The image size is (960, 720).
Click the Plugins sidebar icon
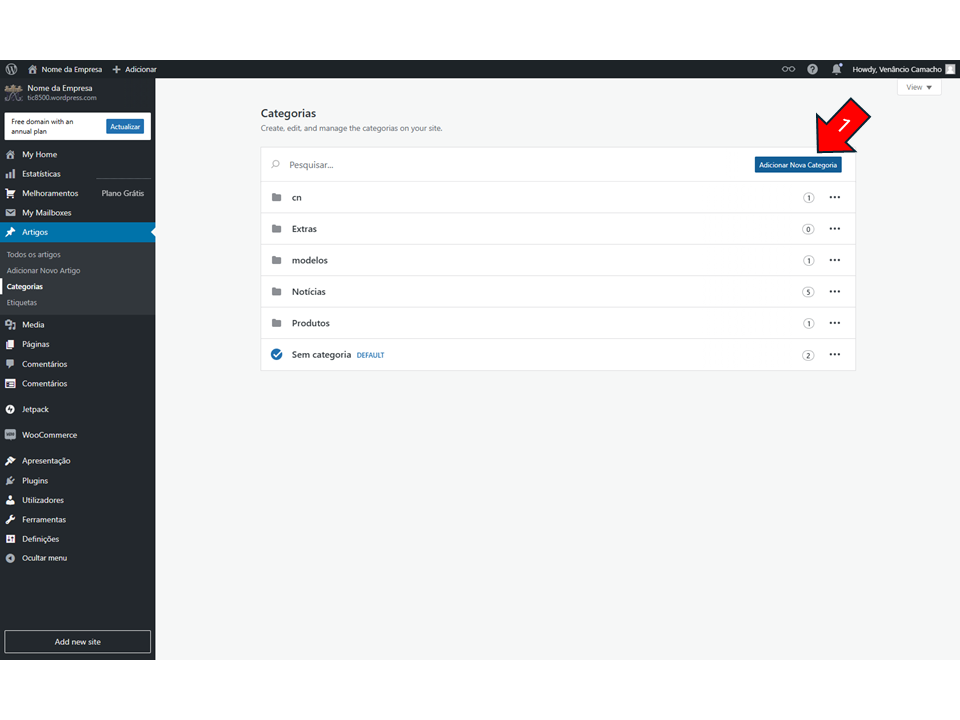pyautogui.click(x=10, y=481)
